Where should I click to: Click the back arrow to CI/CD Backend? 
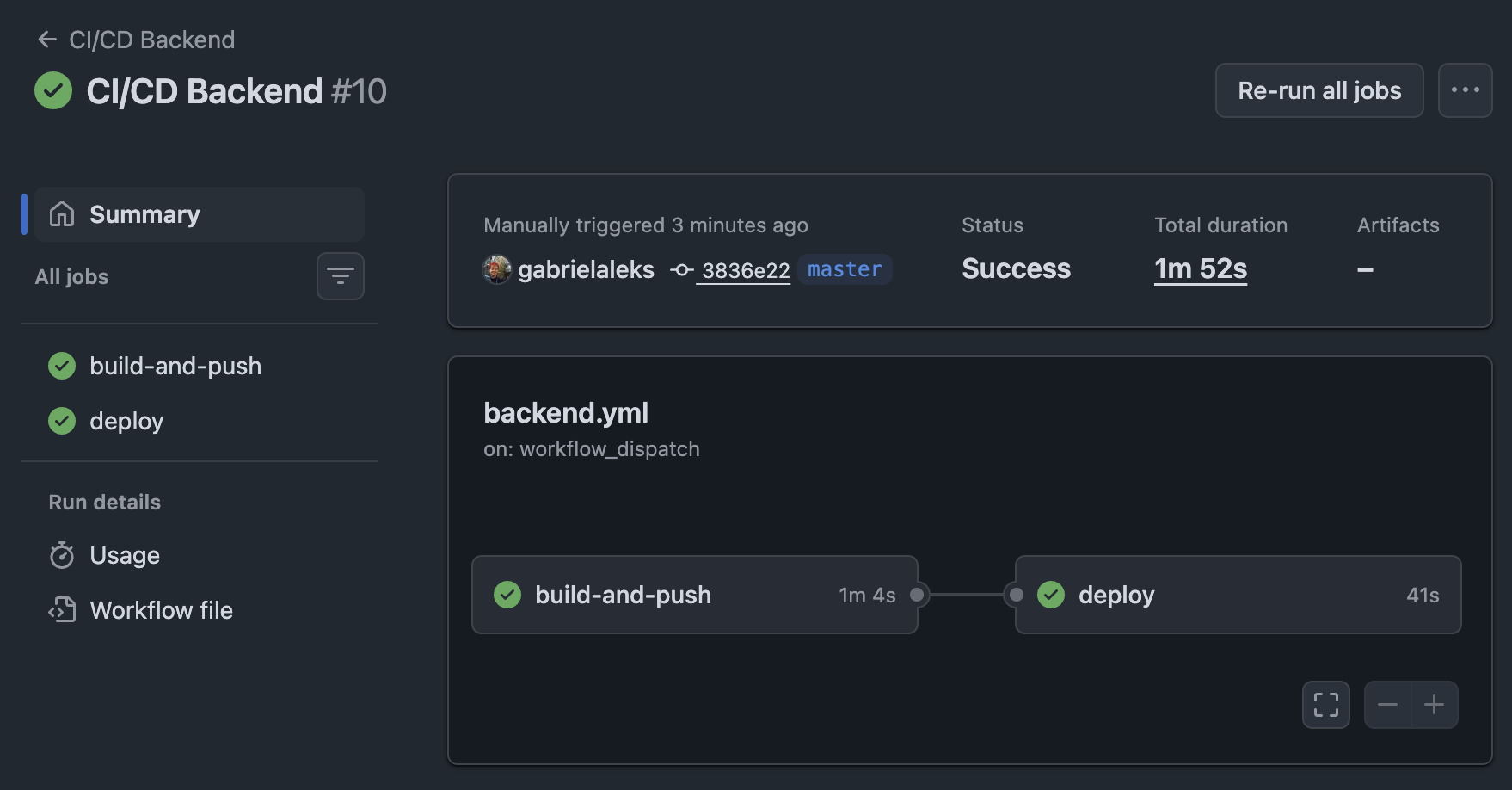48,39
